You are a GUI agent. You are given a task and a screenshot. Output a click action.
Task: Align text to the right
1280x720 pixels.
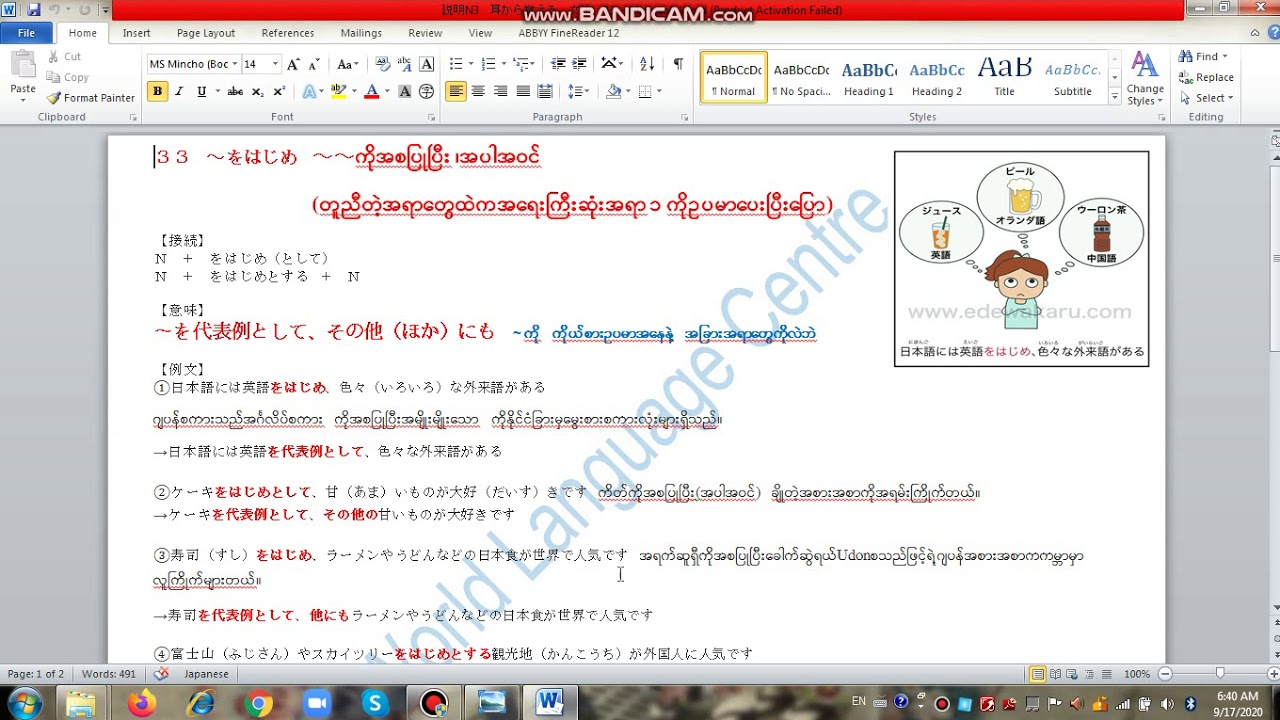[x=500, y=91]
